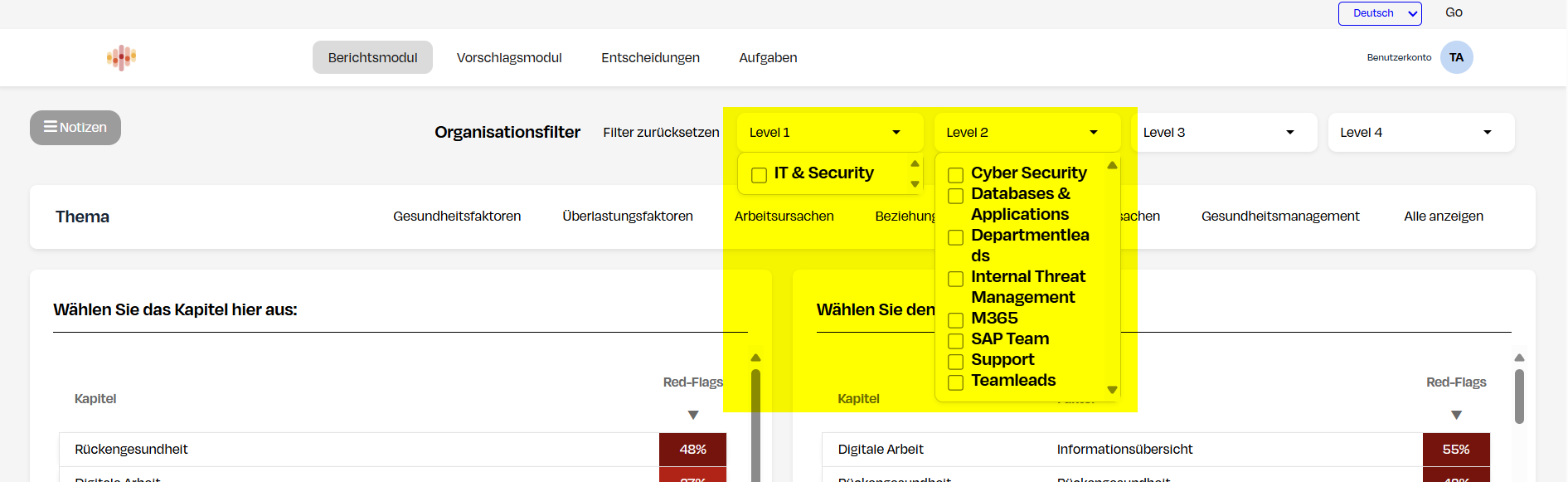Image resolution: width=1568 pixels, height=482 pixels.
Task: Open the Deutsch language selector
Action: [x=1379, y=13]
